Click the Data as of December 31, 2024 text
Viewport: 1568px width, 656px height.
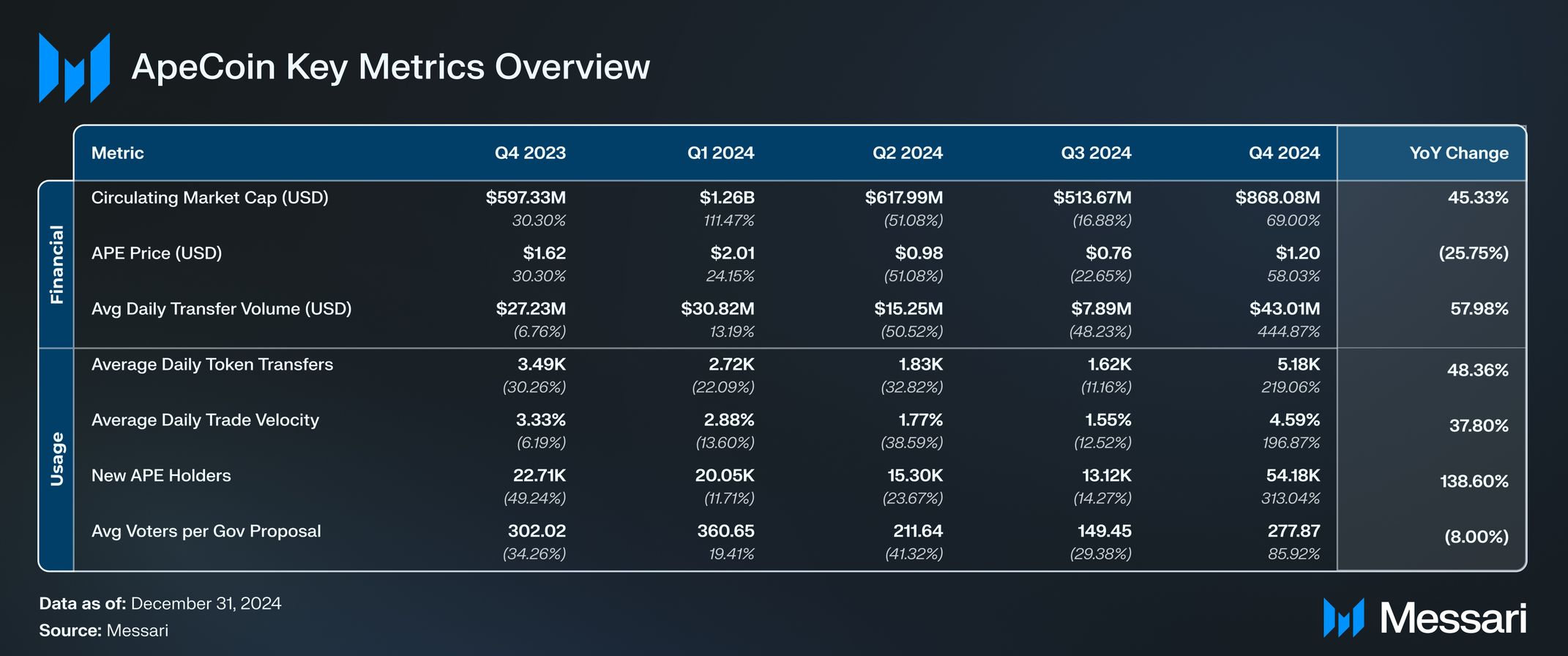coord(160,603)
